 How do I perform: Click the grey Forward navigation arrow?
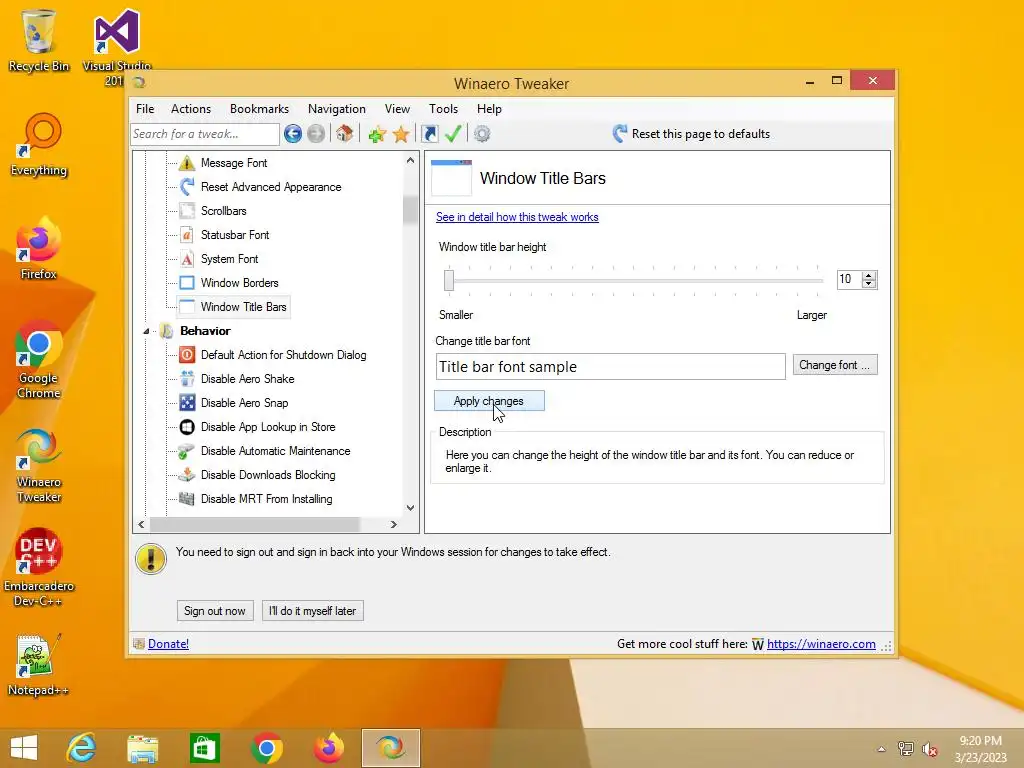point(316,134)
